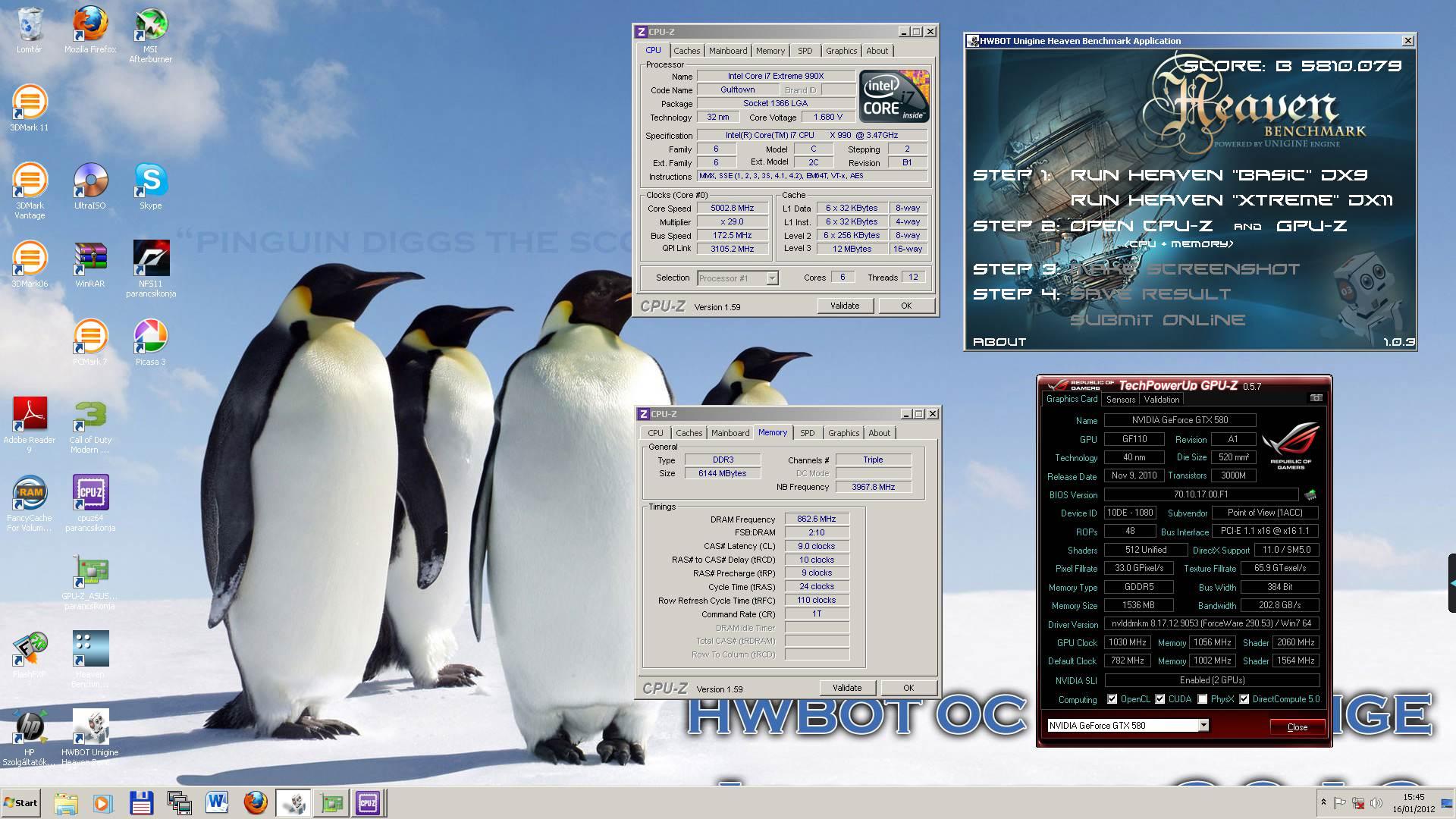Screen dimensions: 1456x819
Task: Toggle CUDA checkbox in GPU-Z
Action: coord(1160,699)
